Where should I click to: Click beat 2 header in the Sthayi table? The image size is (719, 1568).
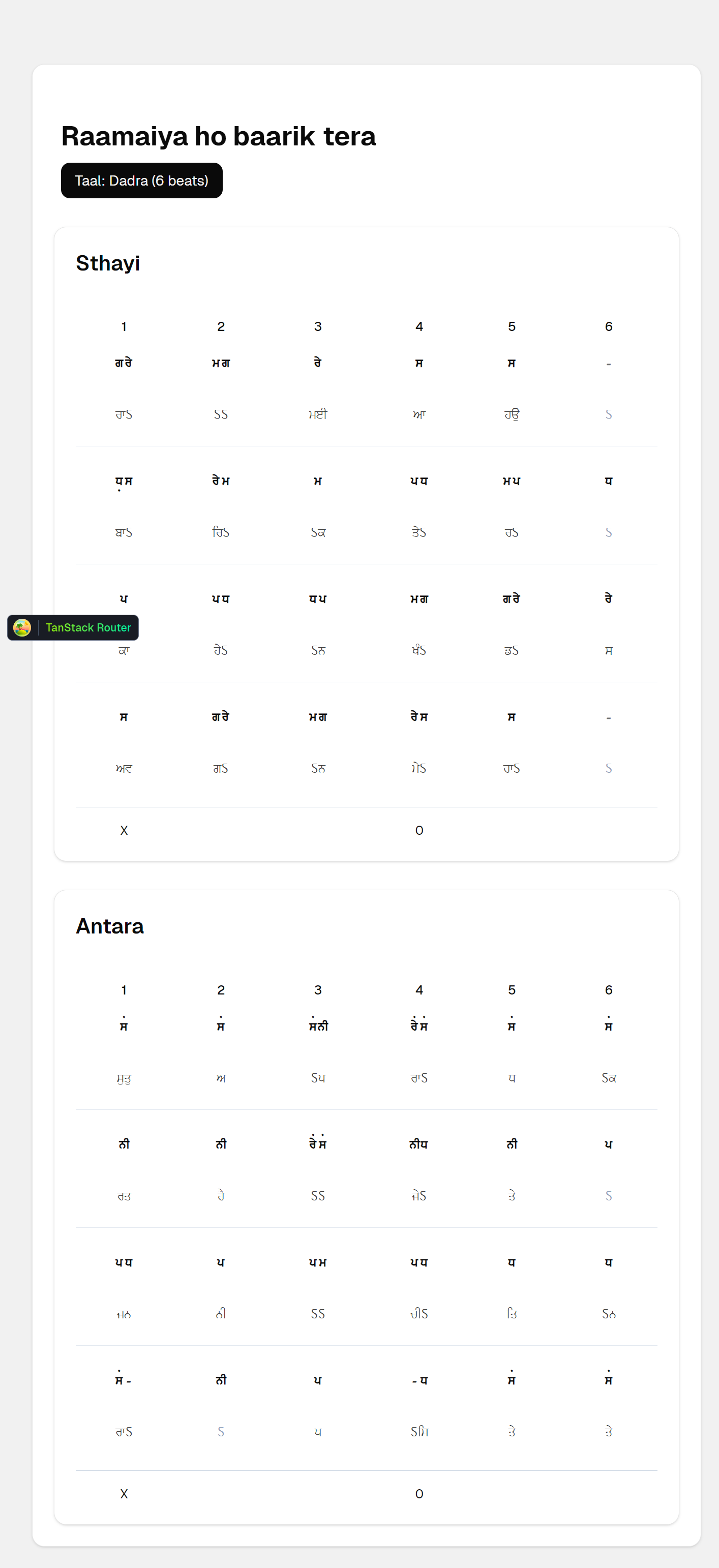point(221,327)
